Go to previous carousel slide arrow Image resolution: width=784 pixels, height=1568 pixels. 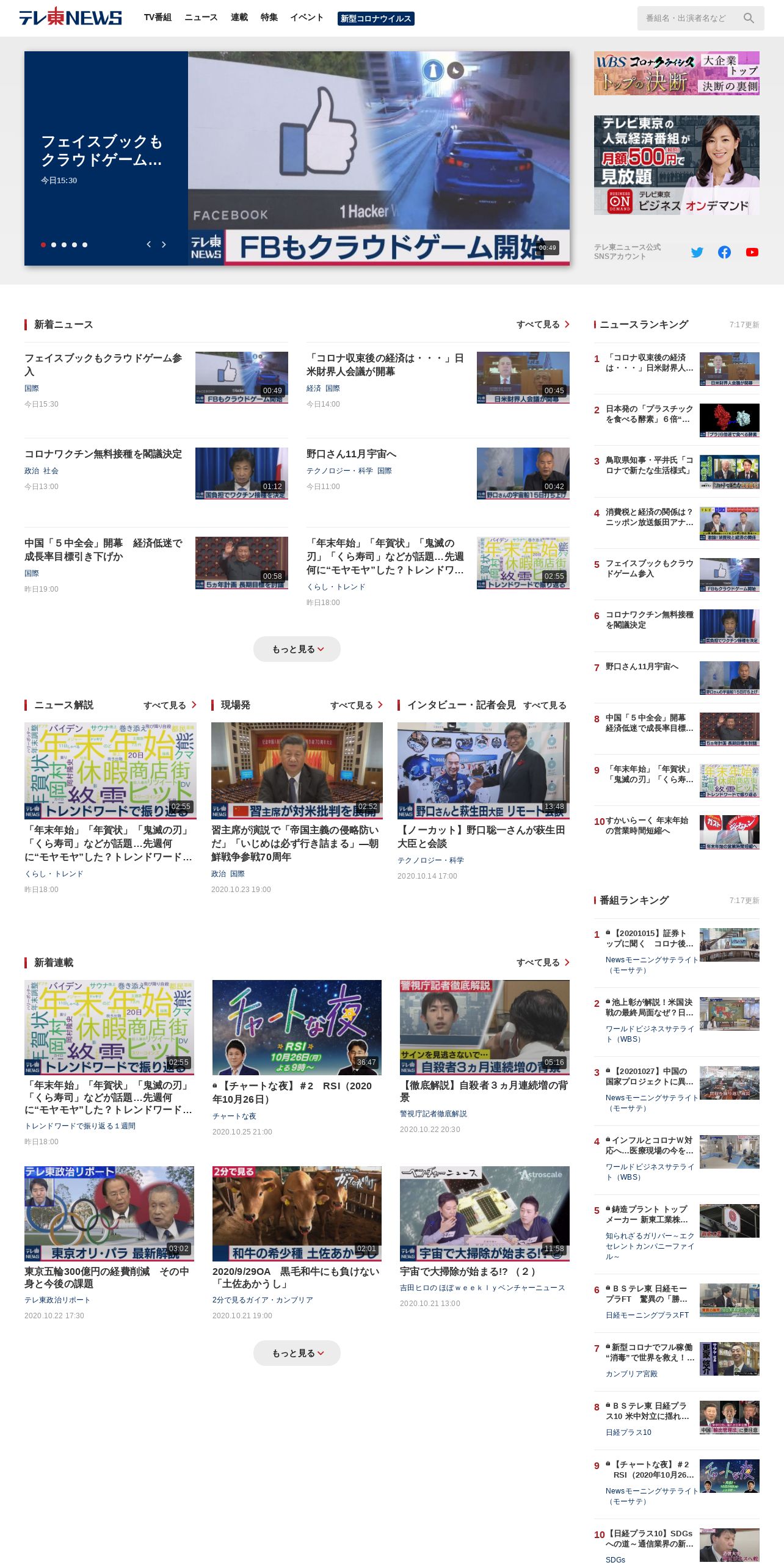click(x=148, y=244)
